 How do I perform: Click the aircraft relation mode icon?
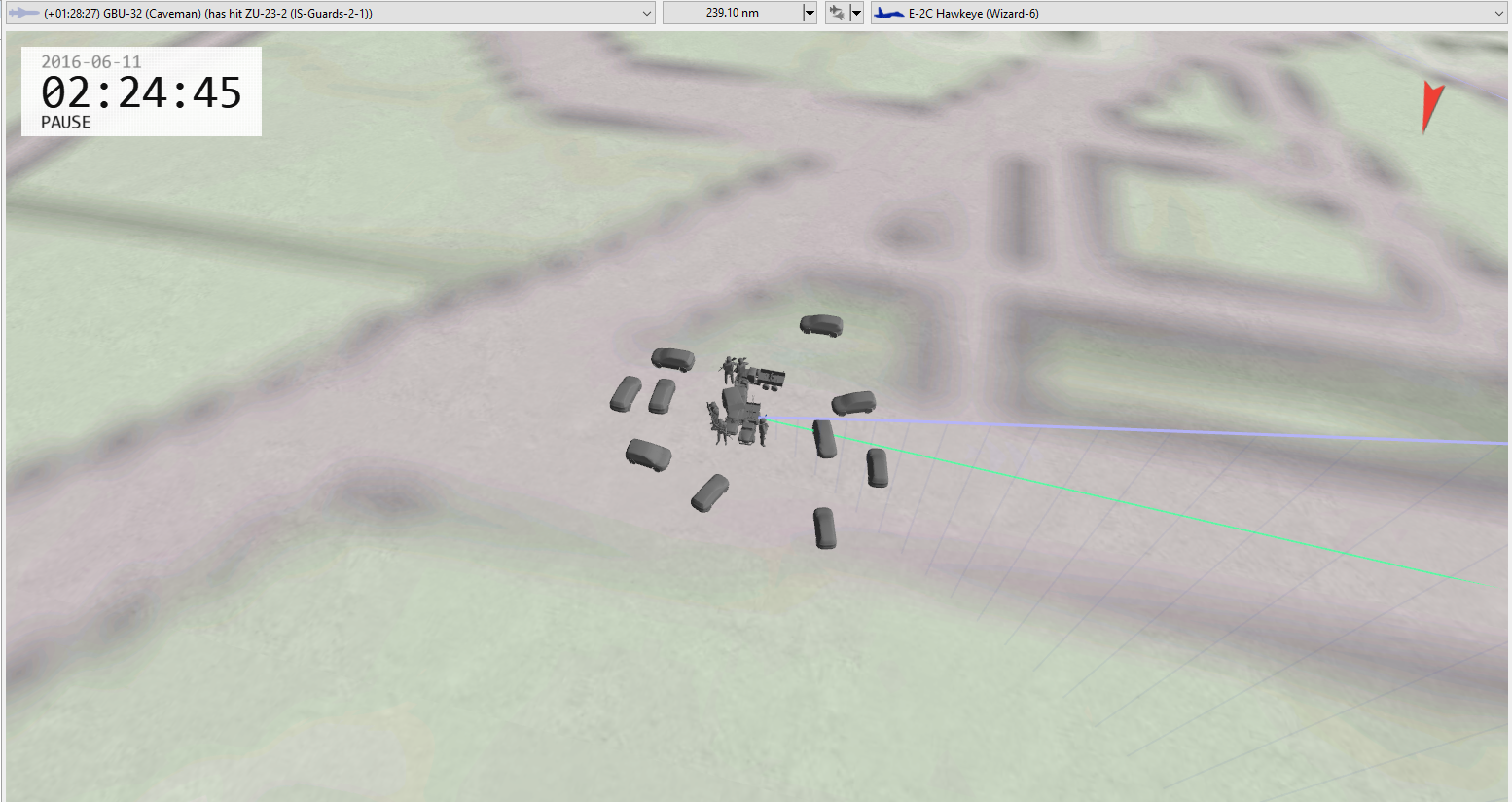837,13
